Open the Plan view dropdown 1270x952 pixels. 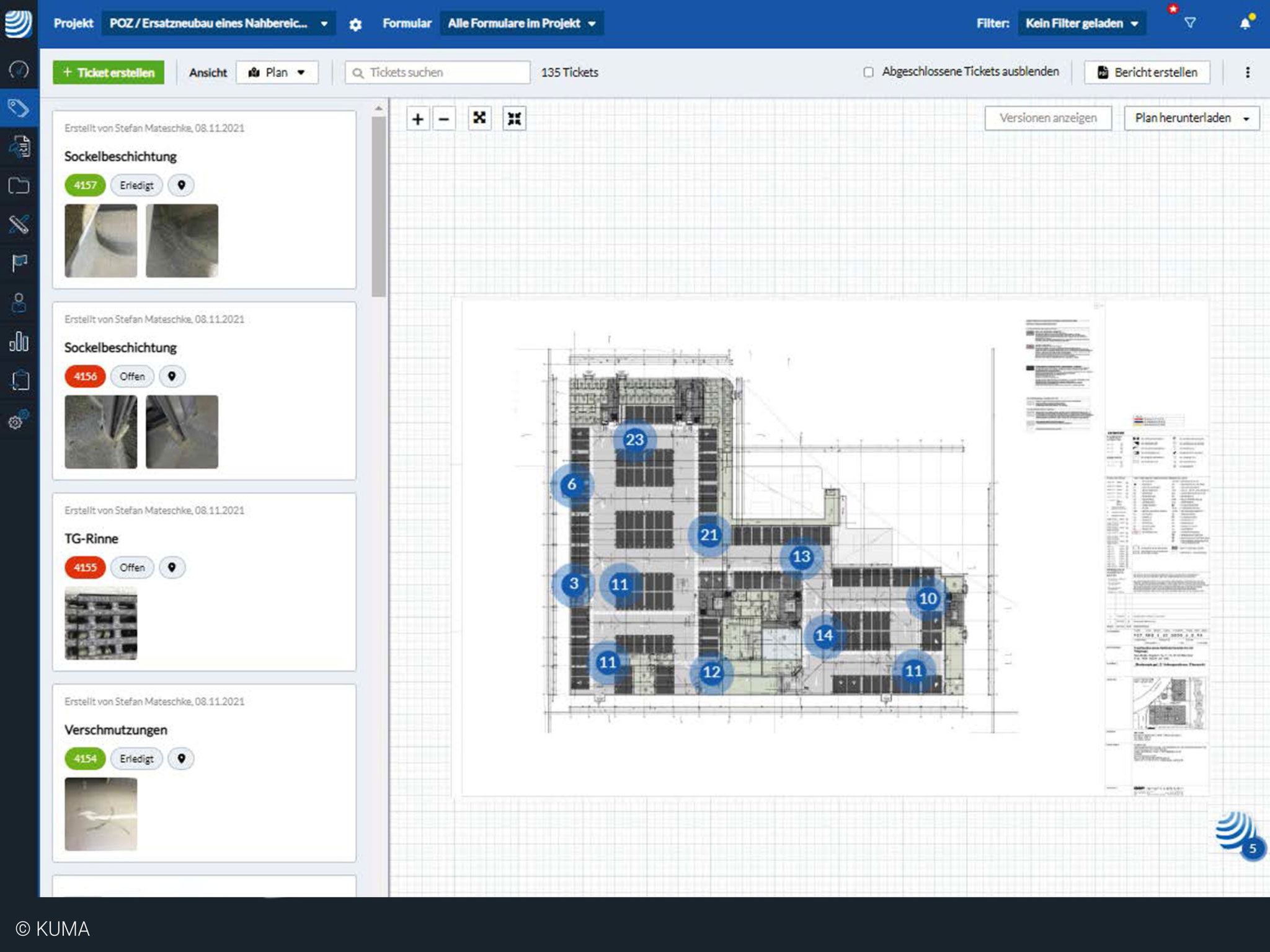point(277,73)
